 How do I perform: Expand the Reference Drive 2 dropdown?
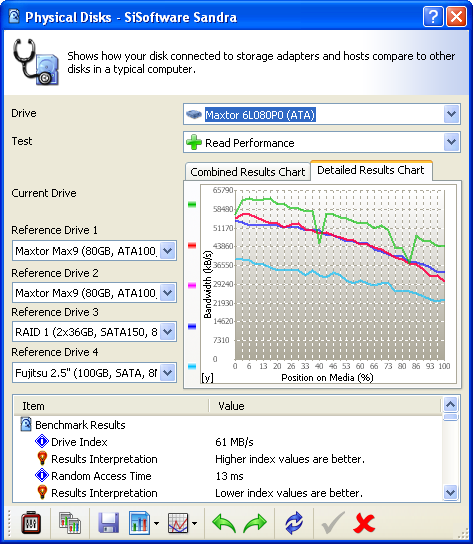[168, 292]
